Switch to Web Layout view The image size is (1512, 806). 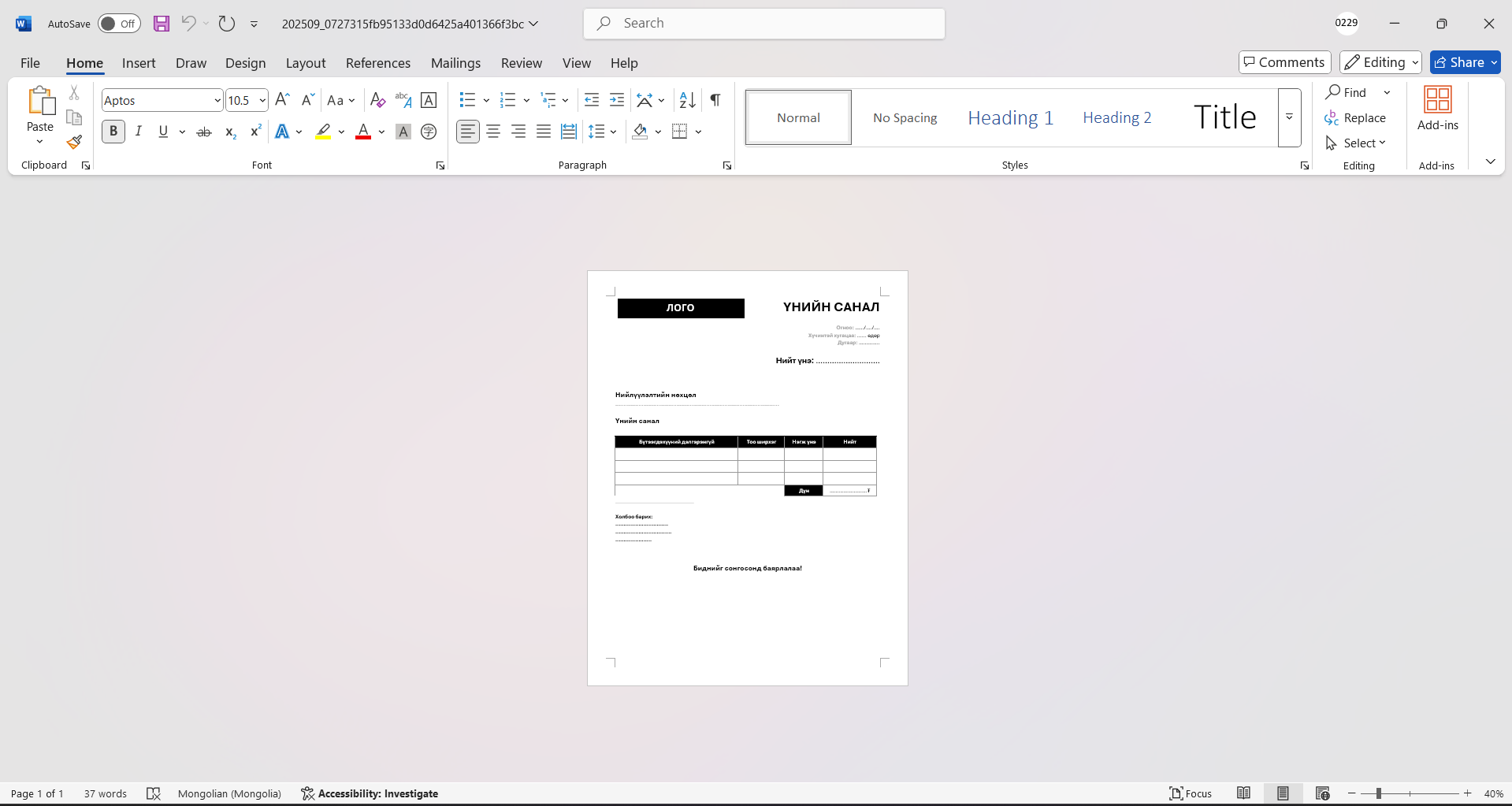pyautogui.click(x=1323, y=793)
